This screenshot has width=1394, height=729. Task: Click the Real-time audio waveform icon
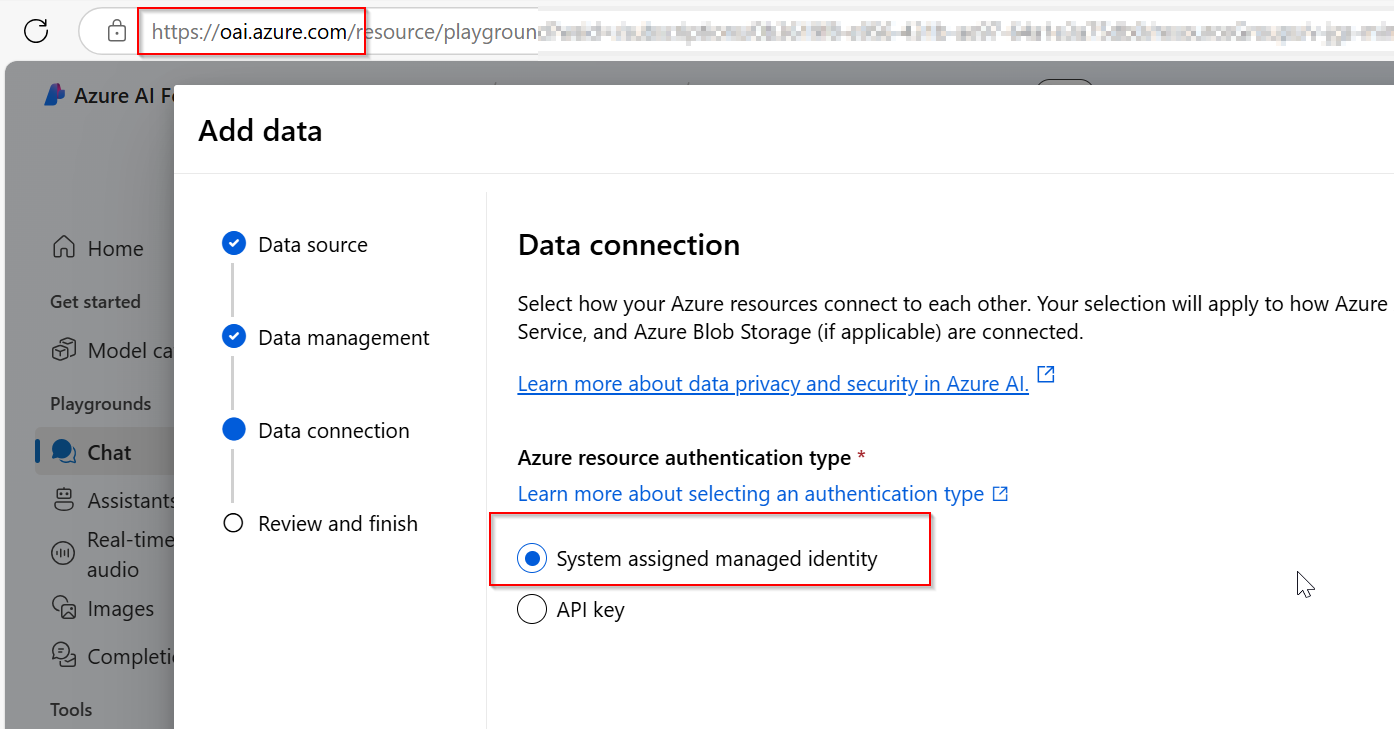(x=64, y=553)
